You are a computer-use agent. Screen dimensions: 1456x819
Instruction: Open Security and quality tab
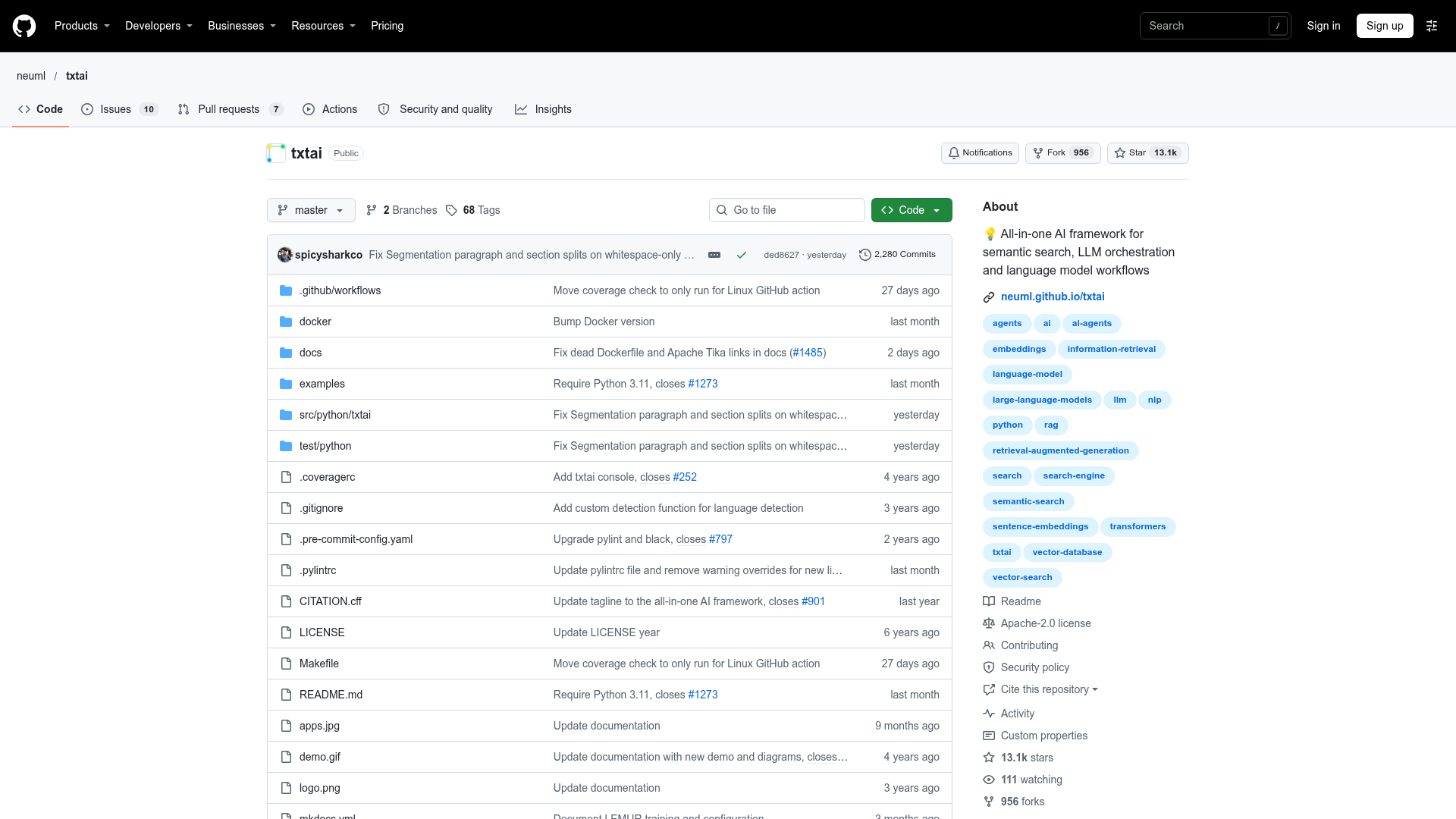pos(435,109)
